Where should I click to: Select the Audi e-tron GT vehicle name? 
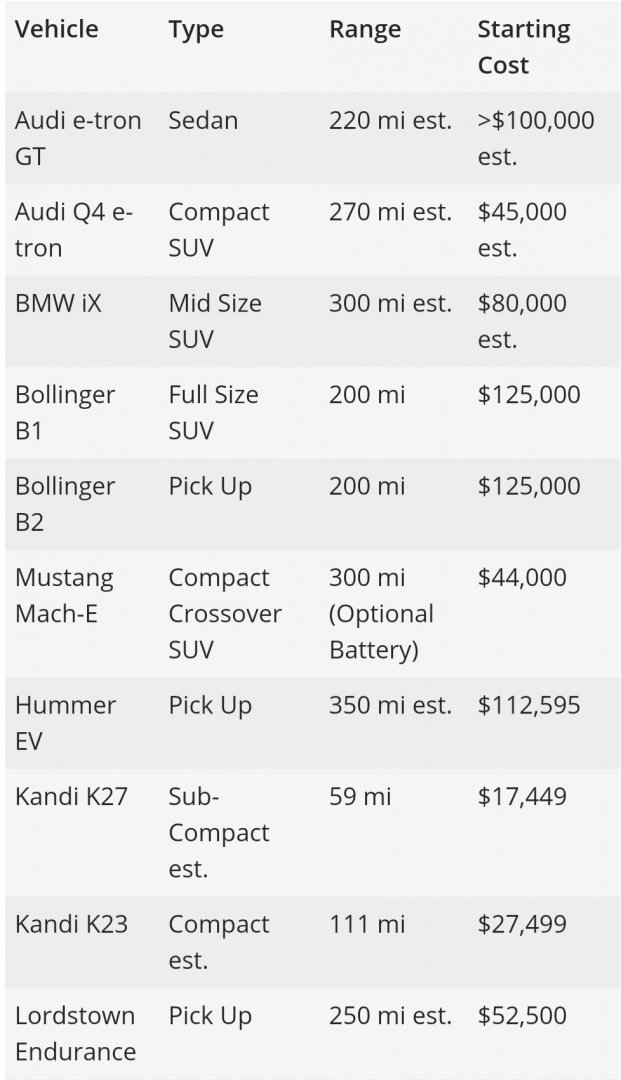point(78,138)
